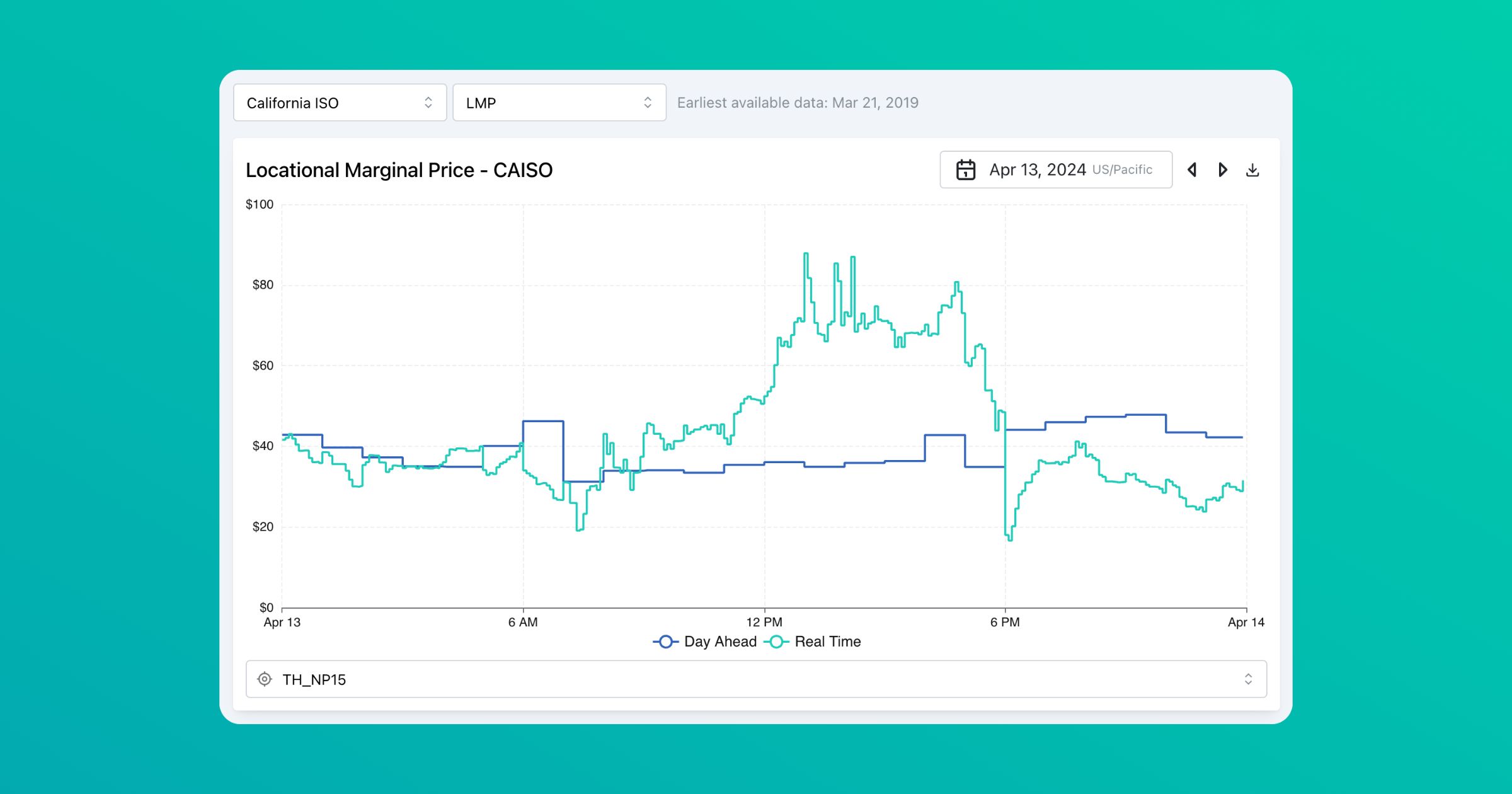Open the California ISO dropdown
The height and width of the screenshot is (794, 1512).
coord(340,102)
